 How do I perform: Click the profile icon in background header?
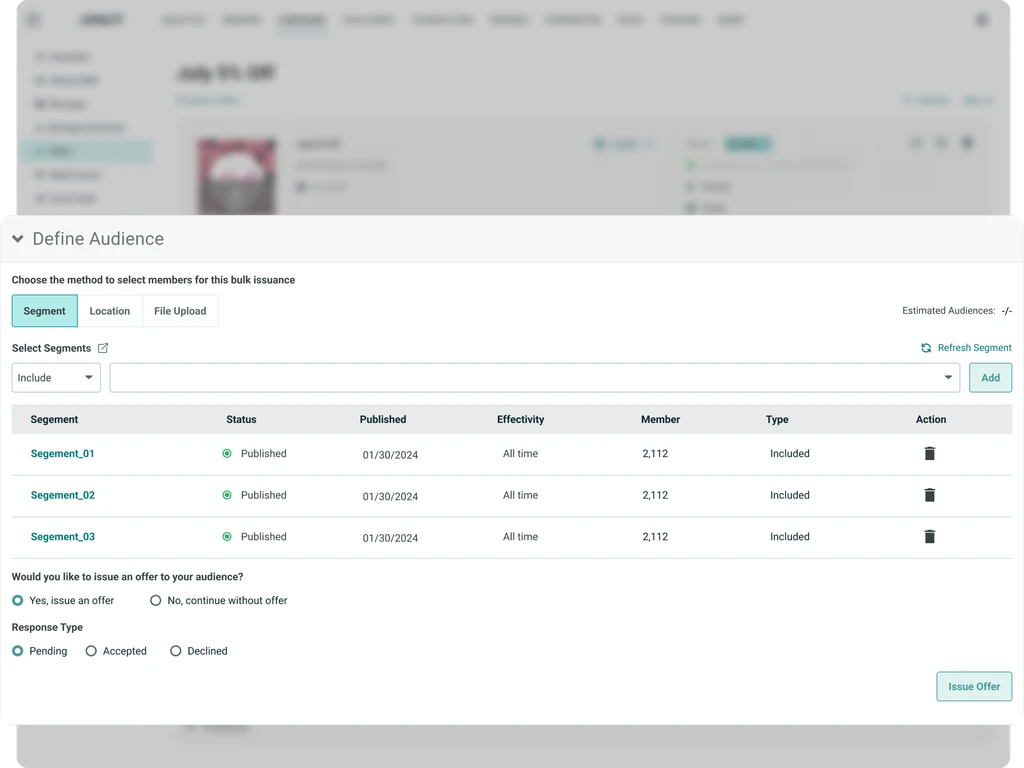(x=982, y=20)
